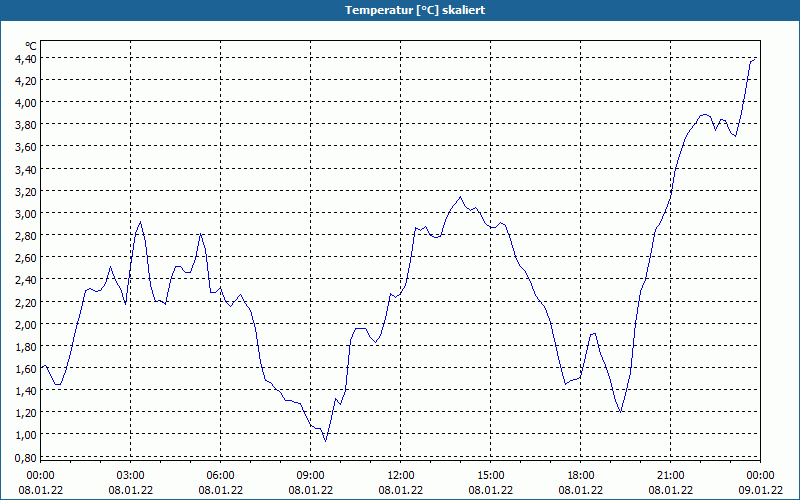
Task: Click the chart title 'Temperatur [°C] skaliert'
Action: point(415,10)
